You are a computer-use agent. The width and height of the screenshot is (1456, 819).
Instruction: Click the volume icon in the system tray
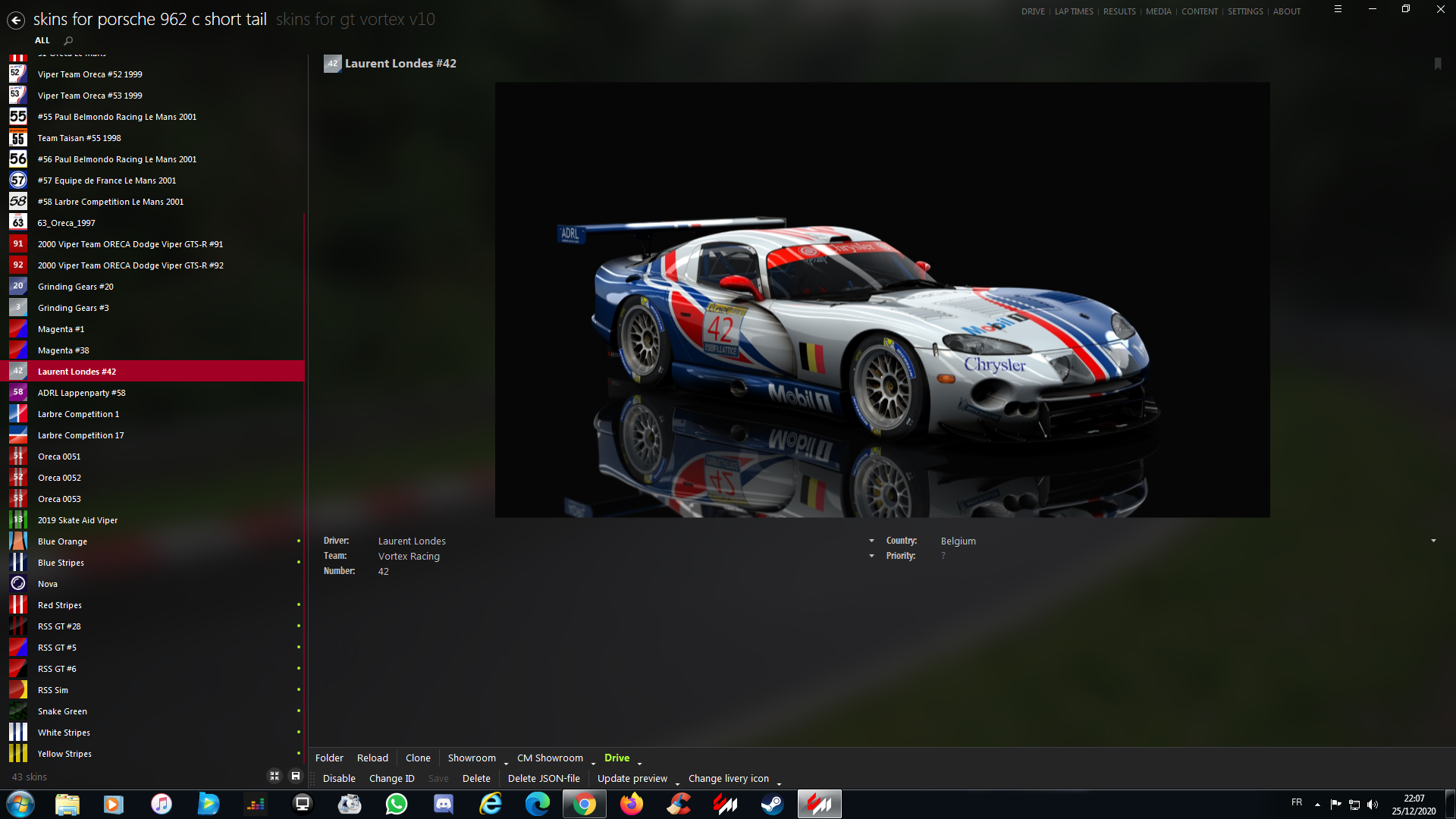point(1373,805)
